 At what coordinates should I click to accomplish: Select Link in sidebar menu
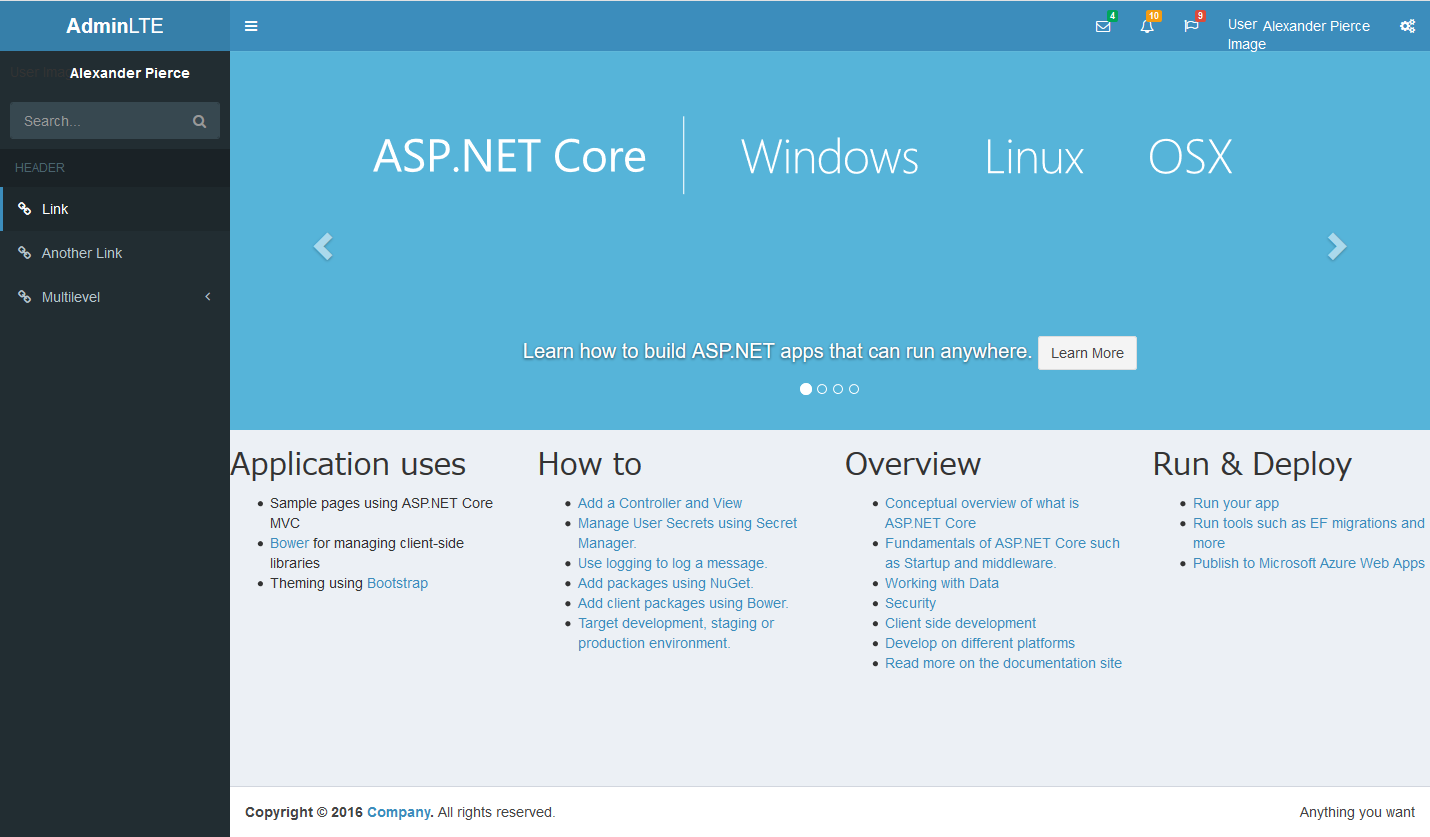115,209
